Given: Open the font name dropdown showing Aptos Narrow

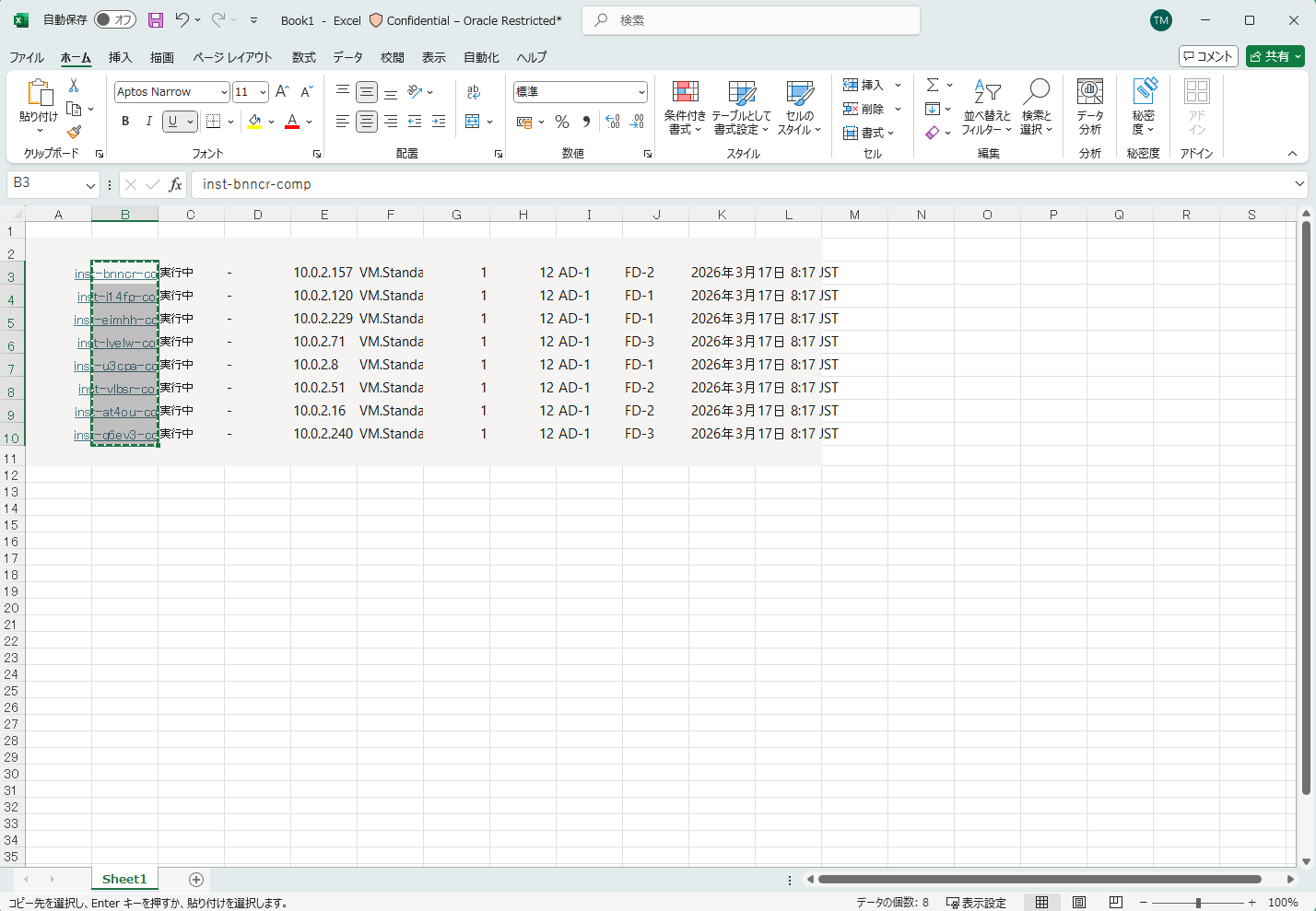Looking at the screenshot, I should point(223,92).
